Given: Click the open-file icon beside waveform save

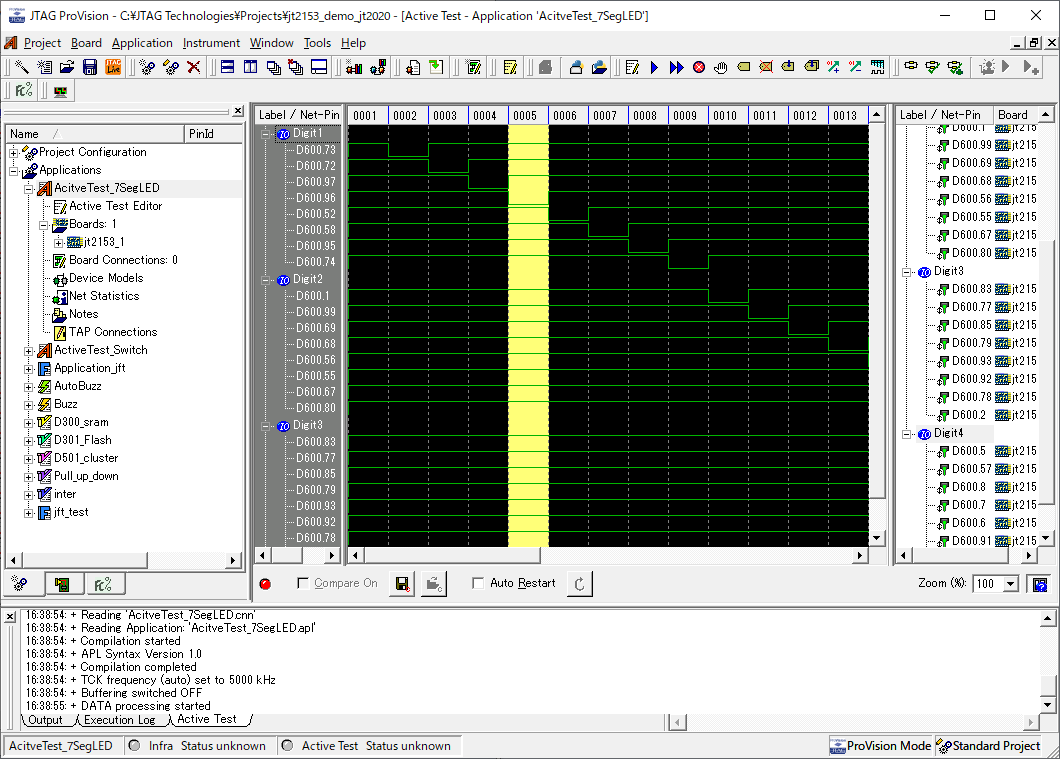Looking at the screenshot, I should (x=433, y=583).
